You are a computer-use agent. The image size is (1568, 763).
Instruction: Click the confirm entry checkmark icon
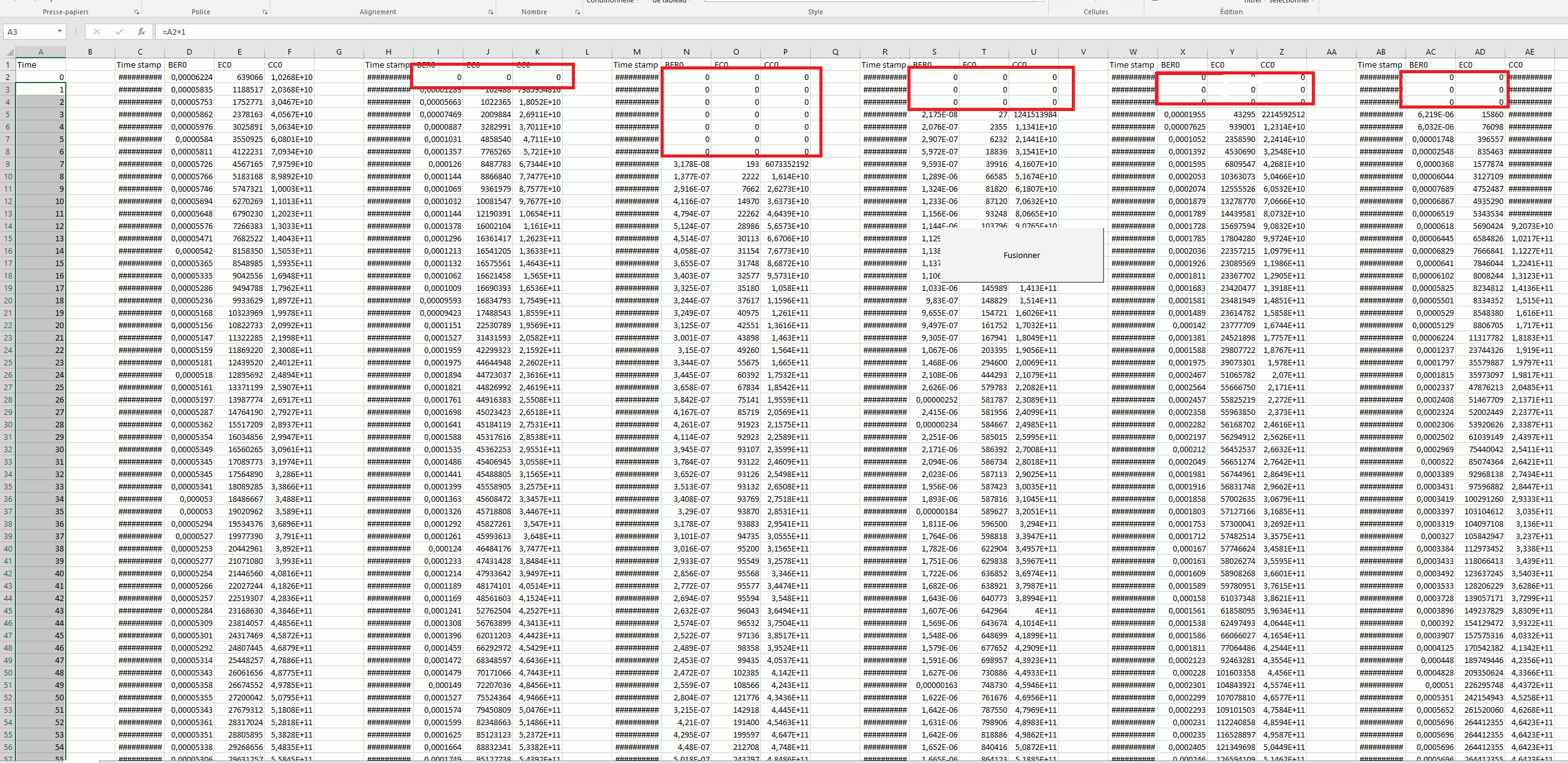click(118, 32)
